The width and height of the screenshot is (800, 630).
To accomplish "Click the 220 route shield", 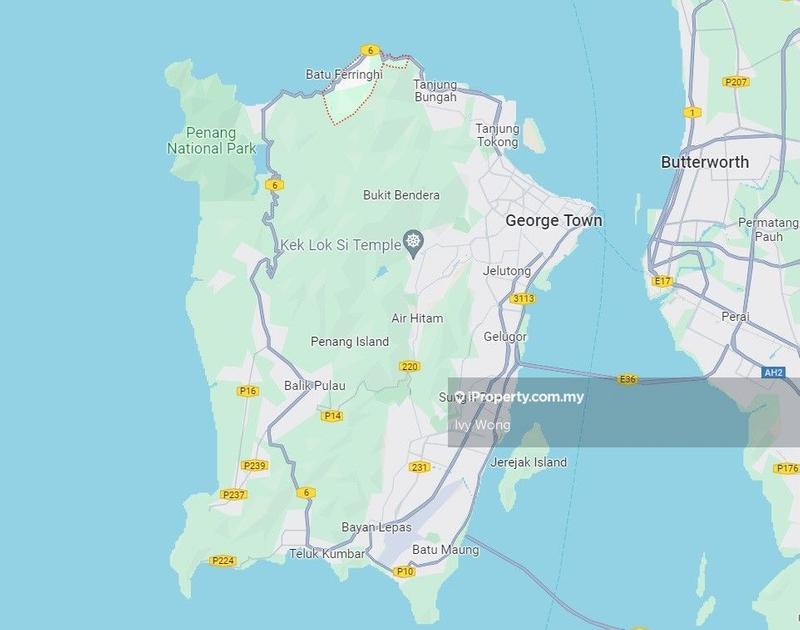I will 409,366.
